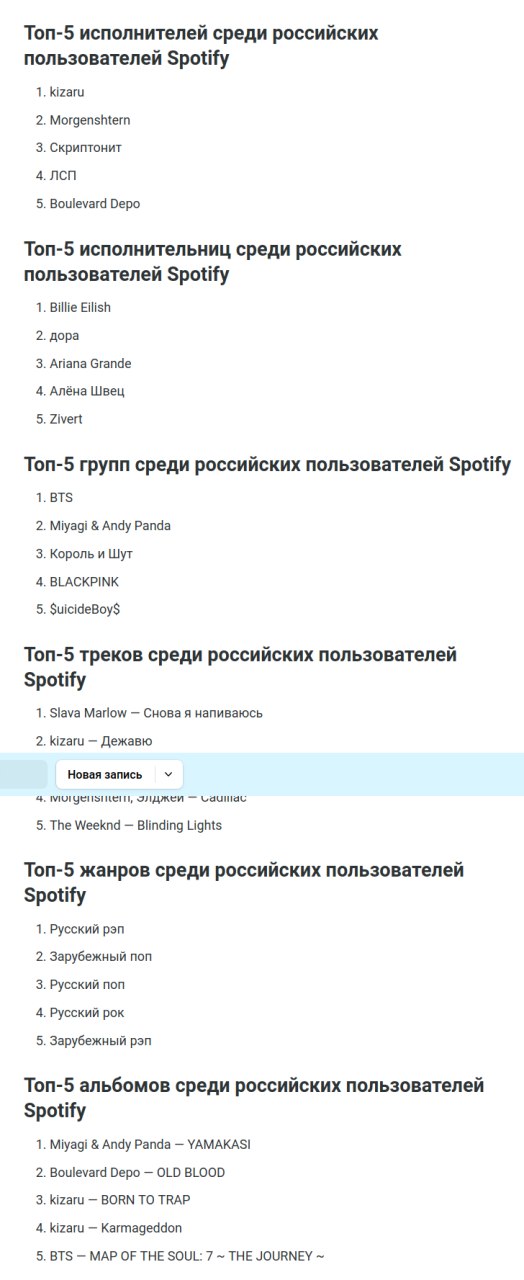Screen dimensions: 524x1280
Task: Click the Король и Шут entry
Action: [91, 554]
